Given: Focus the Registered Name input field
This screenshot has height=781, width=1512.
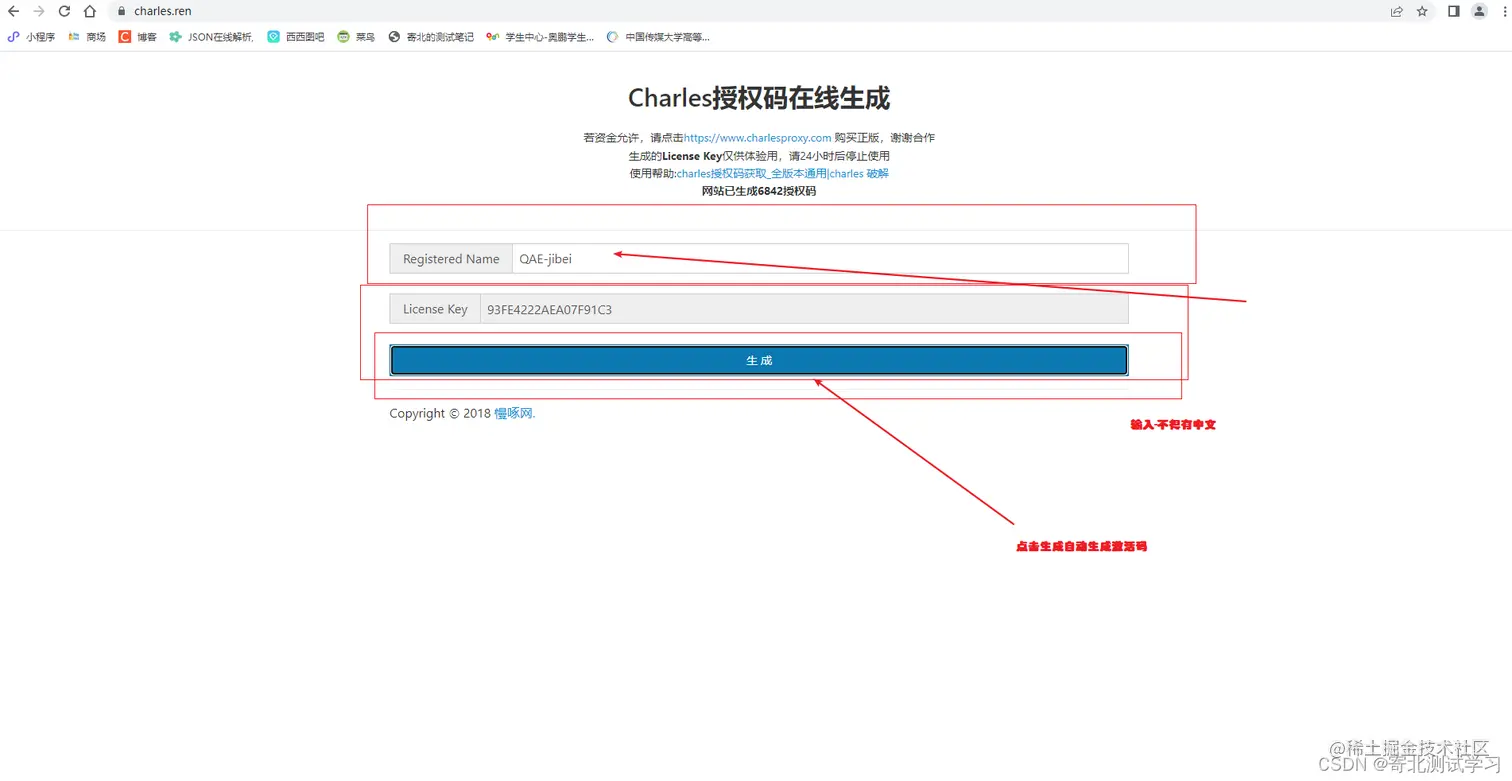Looking at the screenshot, I should (820, 258).
